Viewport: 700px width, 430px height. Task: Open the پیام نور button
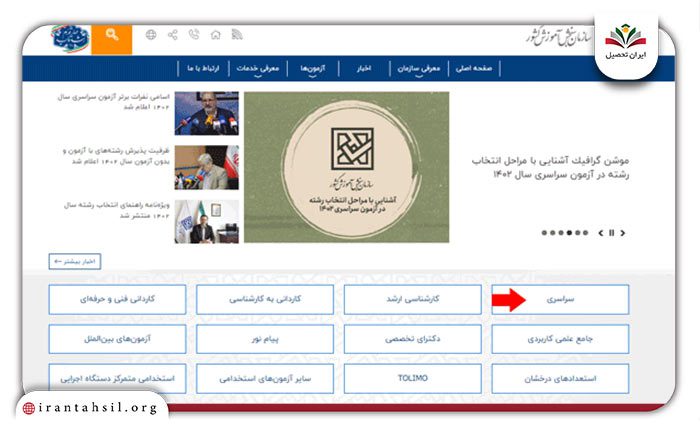[x=265, y=339]
